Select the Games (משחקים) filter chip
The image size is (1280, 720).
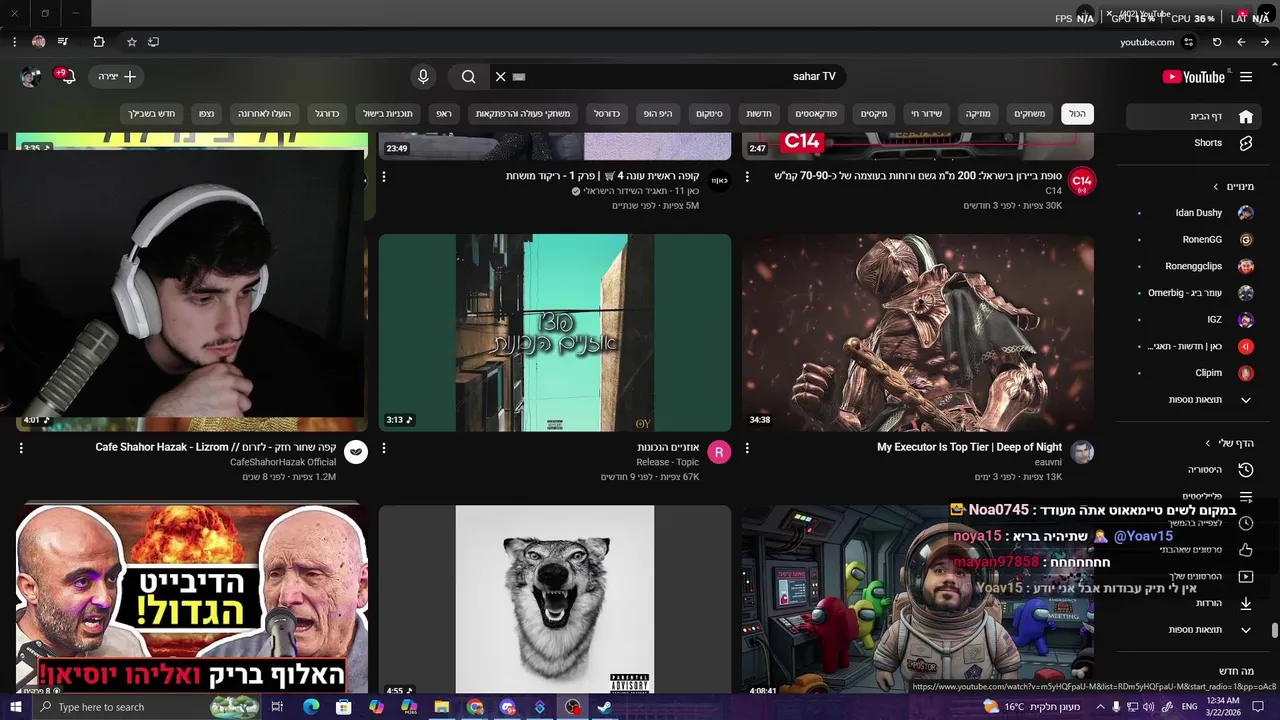(1029, 113)
